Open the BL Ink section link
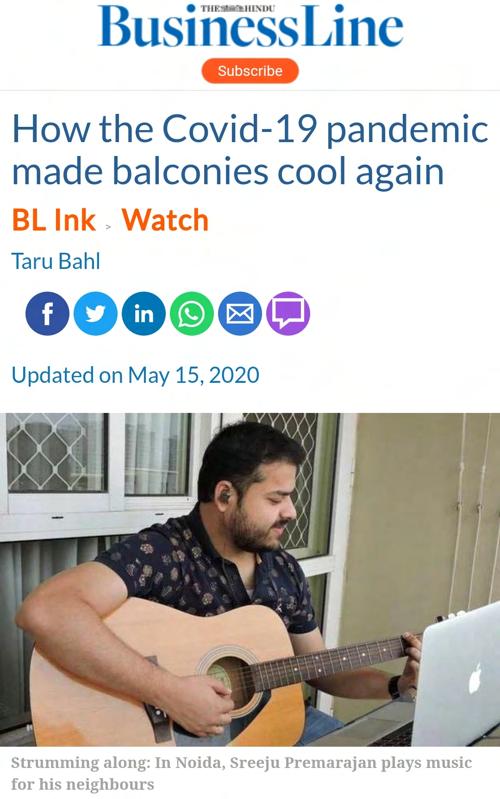500x799 pixels. pyautogui.click(x=54, y=220)
